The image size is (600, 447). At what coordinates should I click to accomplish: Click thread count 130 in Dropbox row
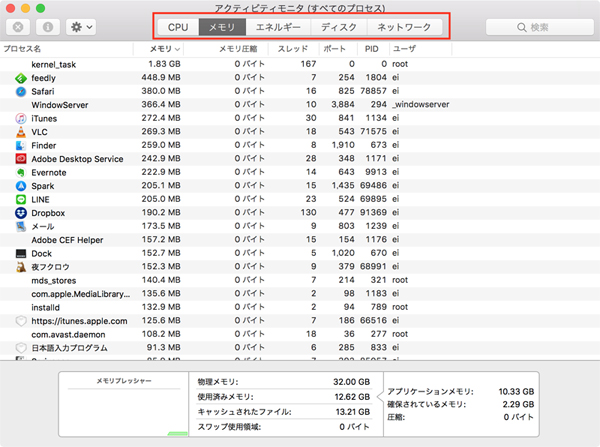(308, 212)
